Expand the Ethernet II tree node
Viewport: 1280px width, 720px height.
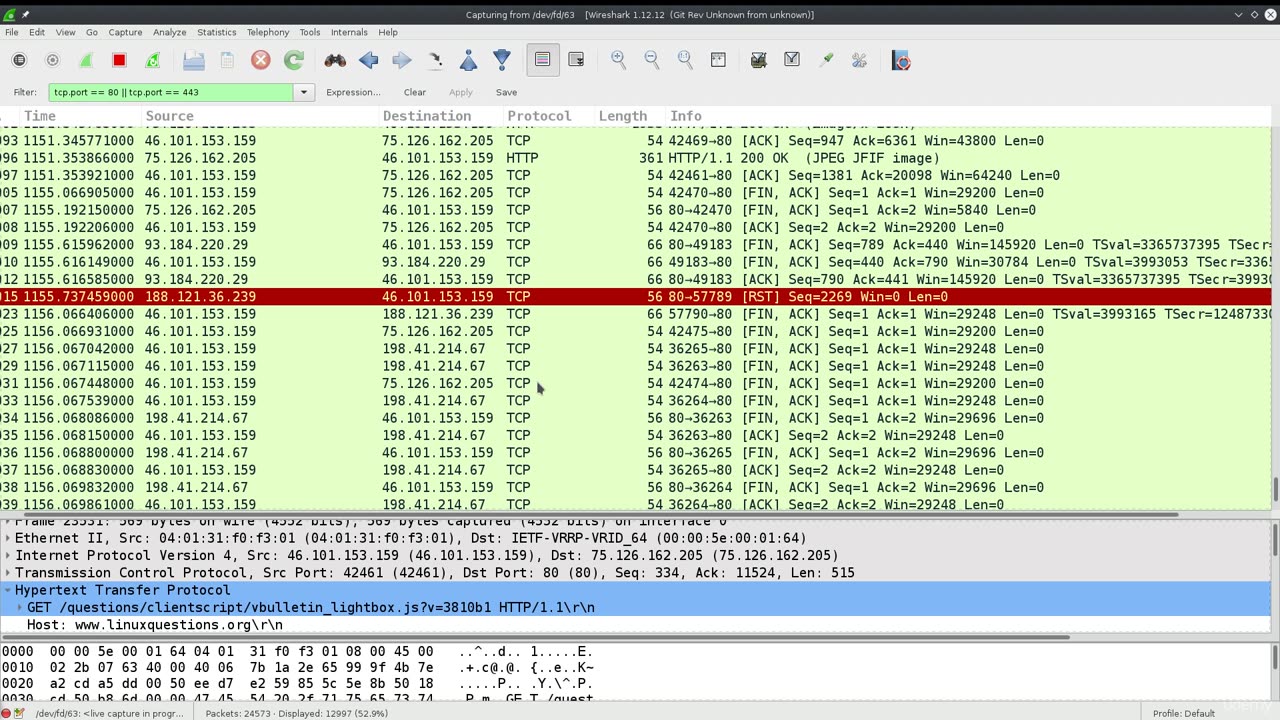[8, 538]
